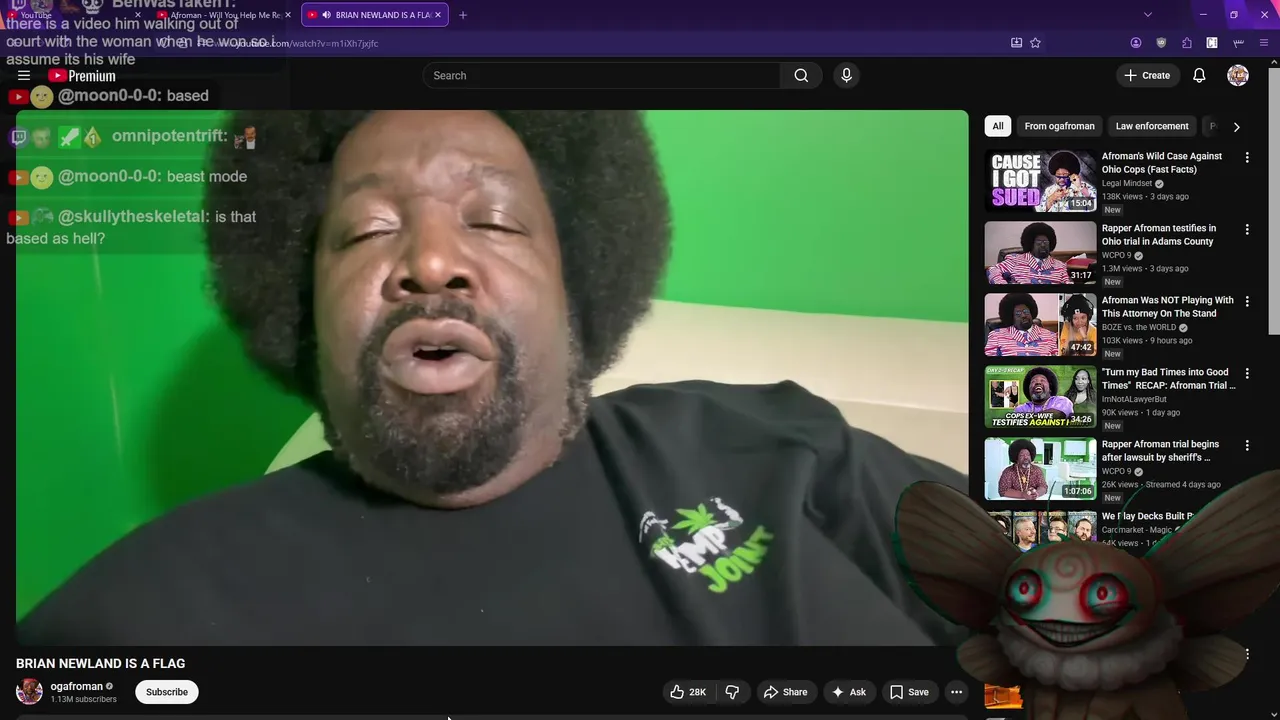Click the Ask button

(x=848, y=692)
